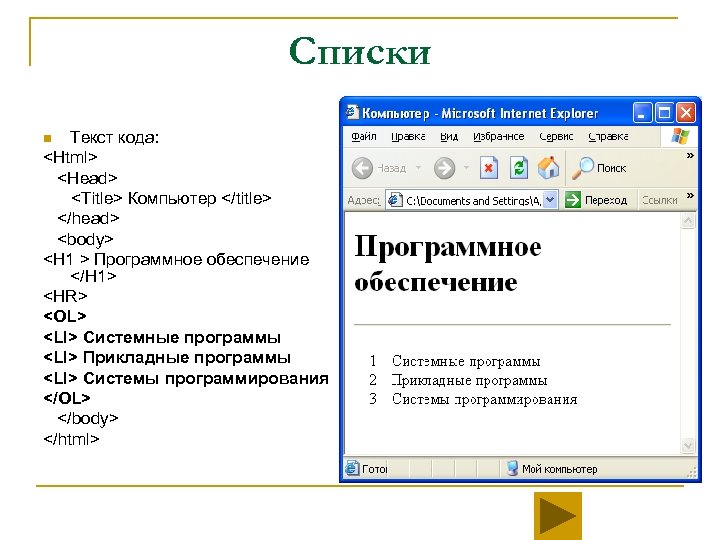Expand the address bar dropdown list
Viewport: 720px width, 540px height.
(x=550, y=200)
